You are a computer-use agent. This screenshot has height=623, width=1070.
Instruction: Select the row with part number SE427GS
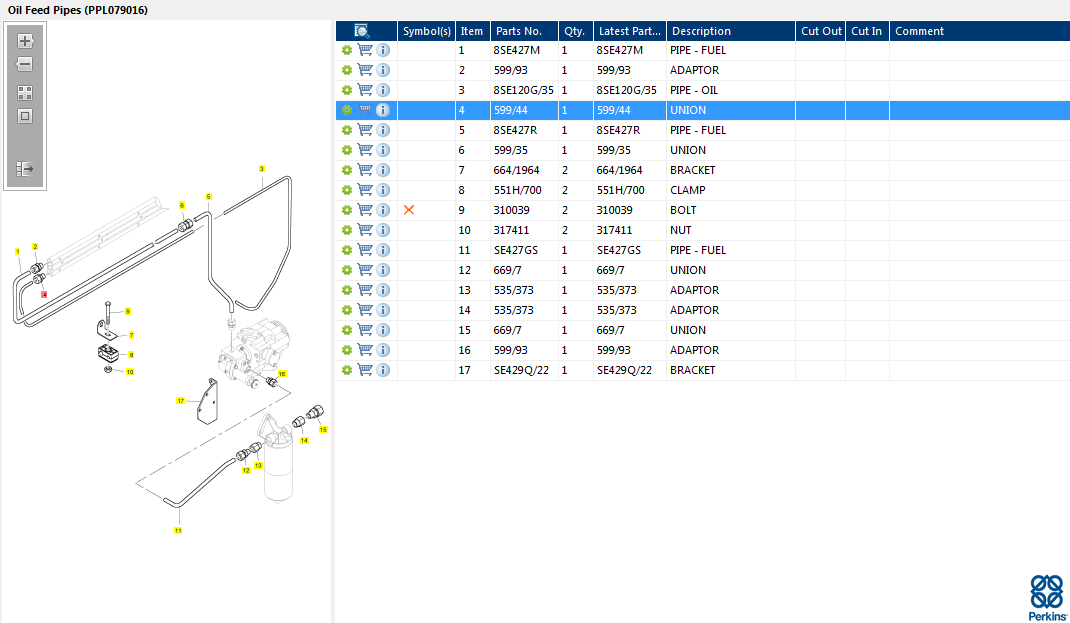[703, 250]
